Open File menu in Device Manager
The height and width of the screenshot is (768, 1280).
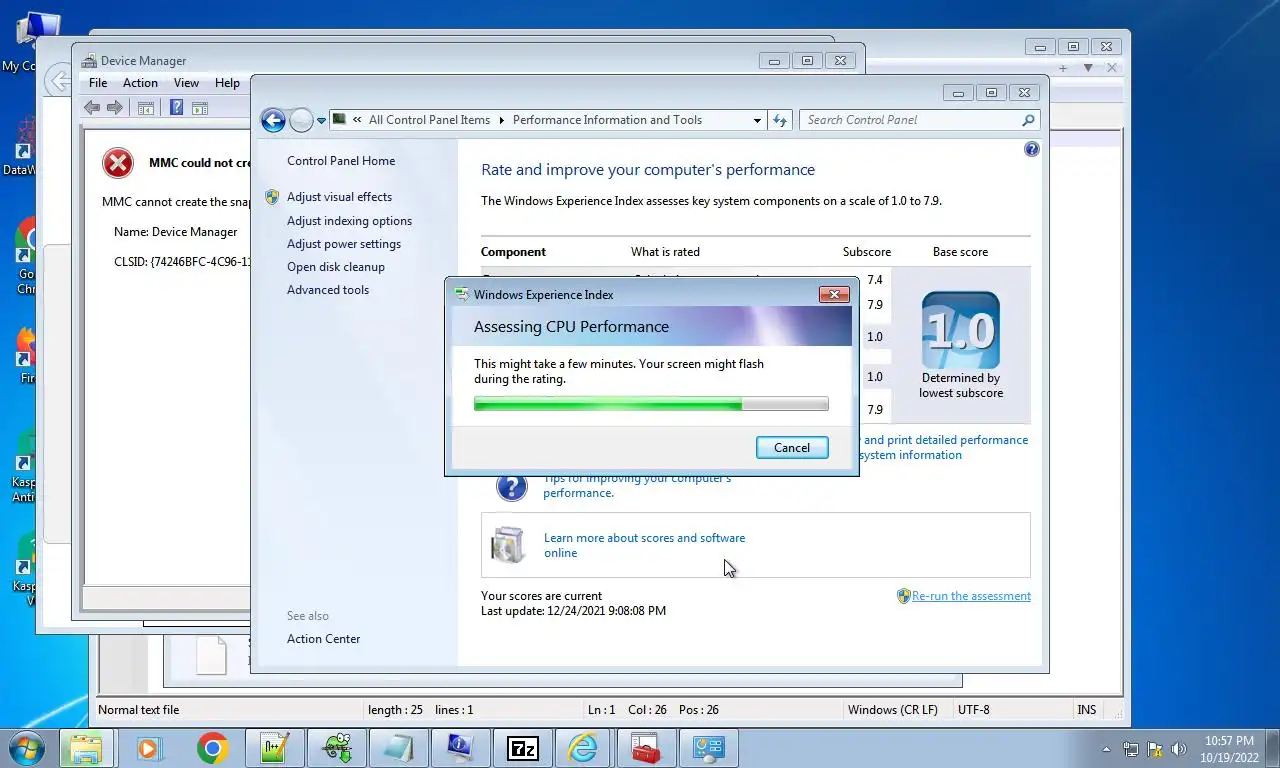pos(98,83)
